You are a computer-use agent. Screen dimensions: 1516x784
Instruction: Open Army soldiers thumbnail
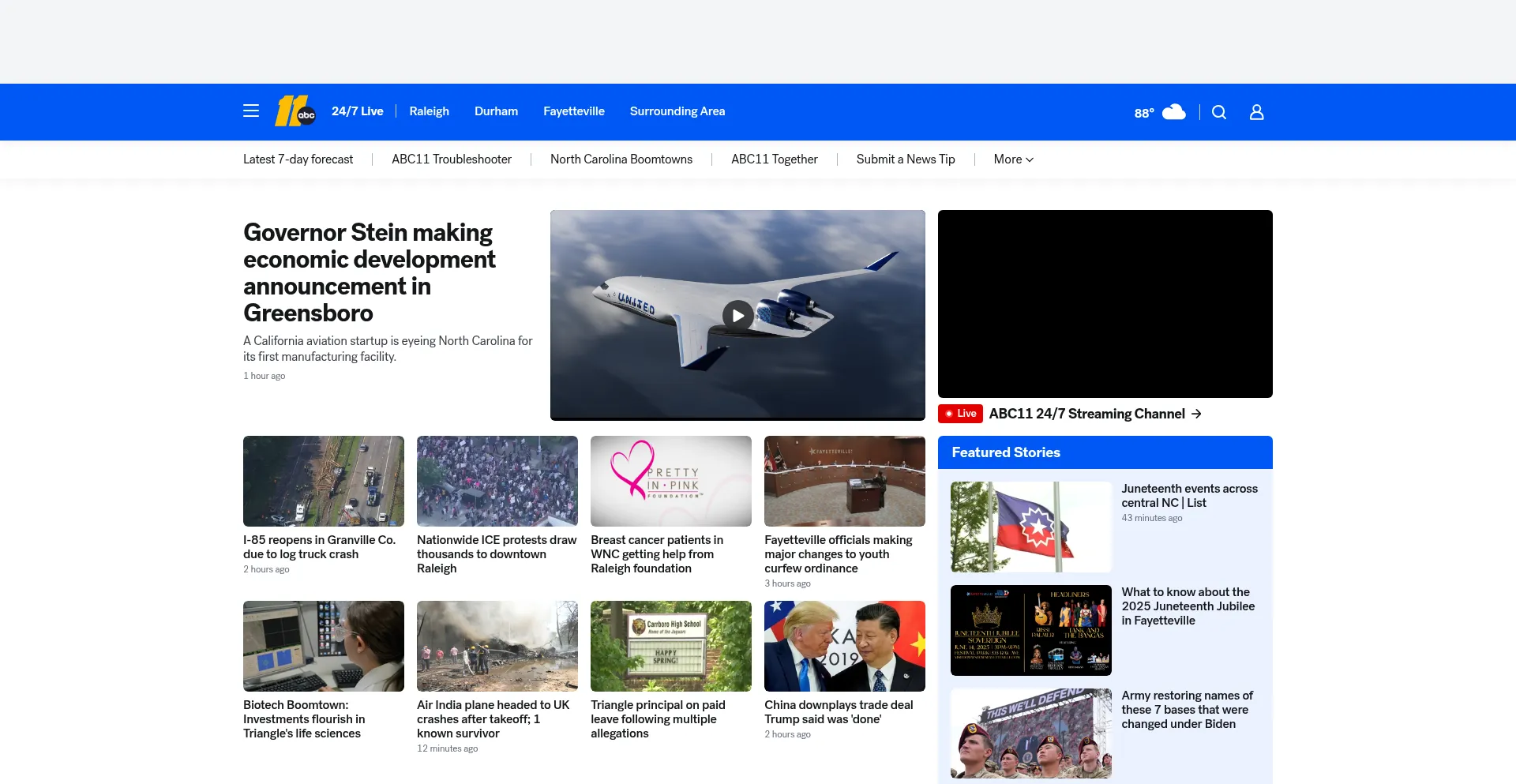tap(1031, 733)
